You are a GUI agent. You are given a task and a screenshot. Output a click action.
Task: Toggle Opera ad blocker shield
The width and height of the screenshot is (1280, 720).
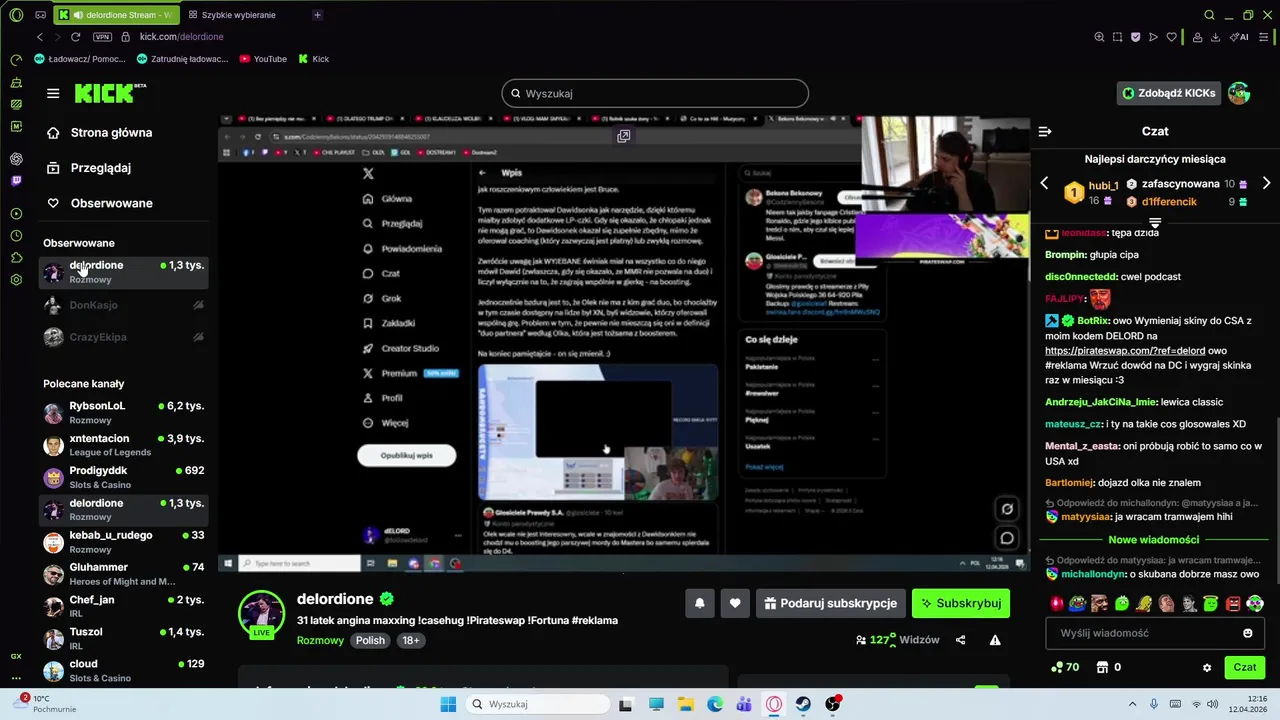click(x=1135, y=37)
